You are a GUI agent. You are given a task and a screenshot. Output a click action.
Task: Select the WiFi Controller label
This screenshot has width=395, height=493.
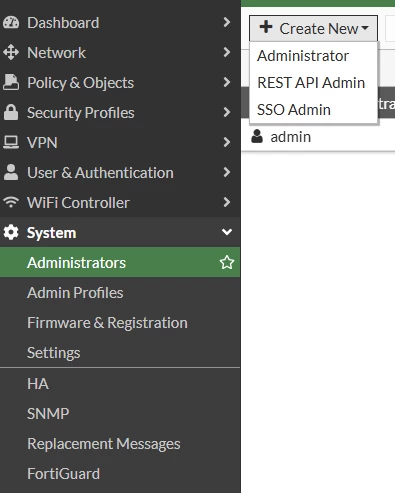(78, 203)
